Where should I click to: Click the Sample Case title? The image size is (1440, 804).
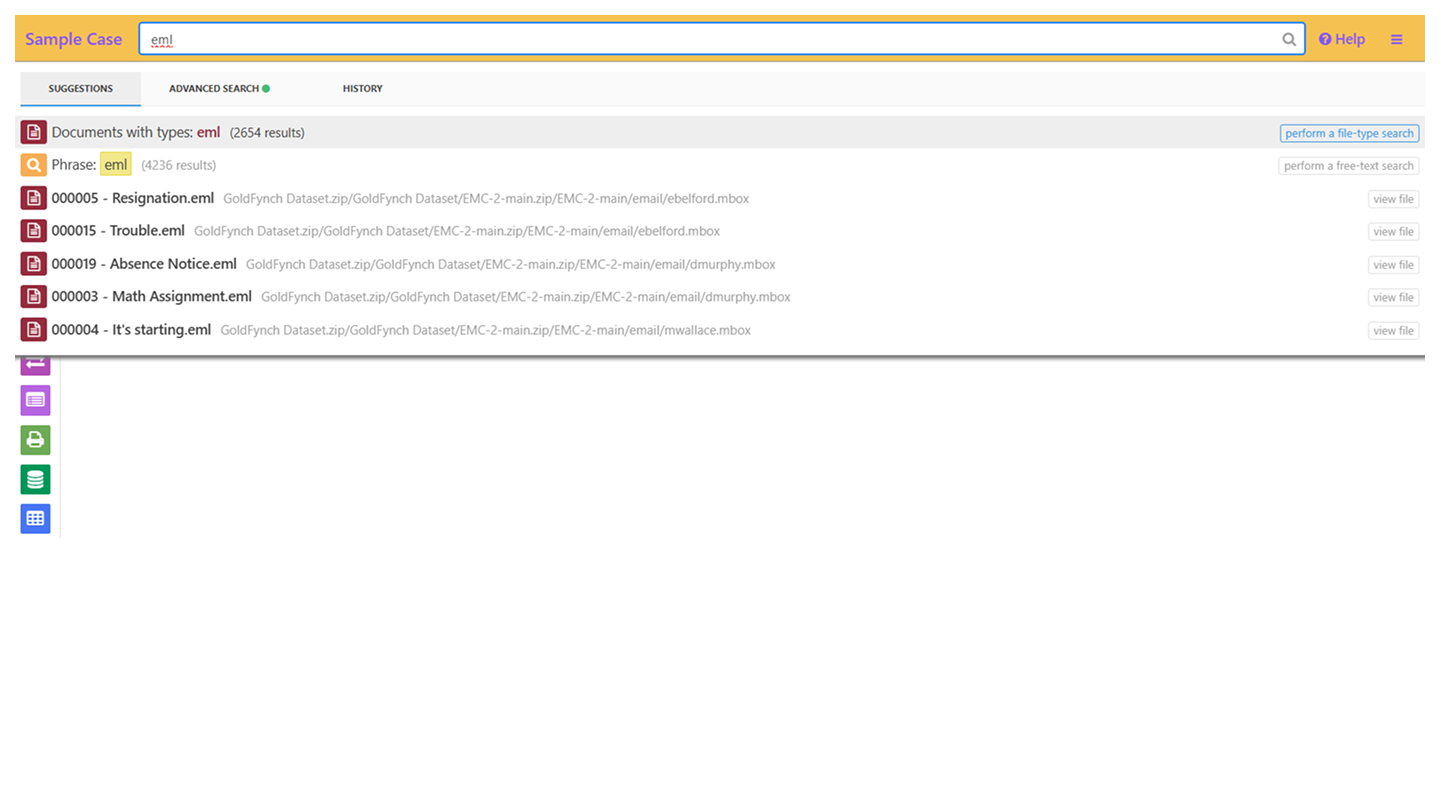pyautogui.click(x=73, y=40)
